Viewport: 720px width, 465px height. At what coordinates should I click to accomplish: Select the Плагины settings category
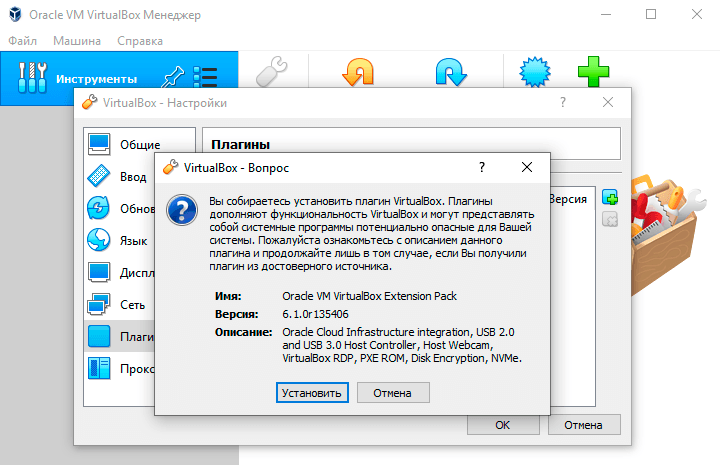[120, 336]
